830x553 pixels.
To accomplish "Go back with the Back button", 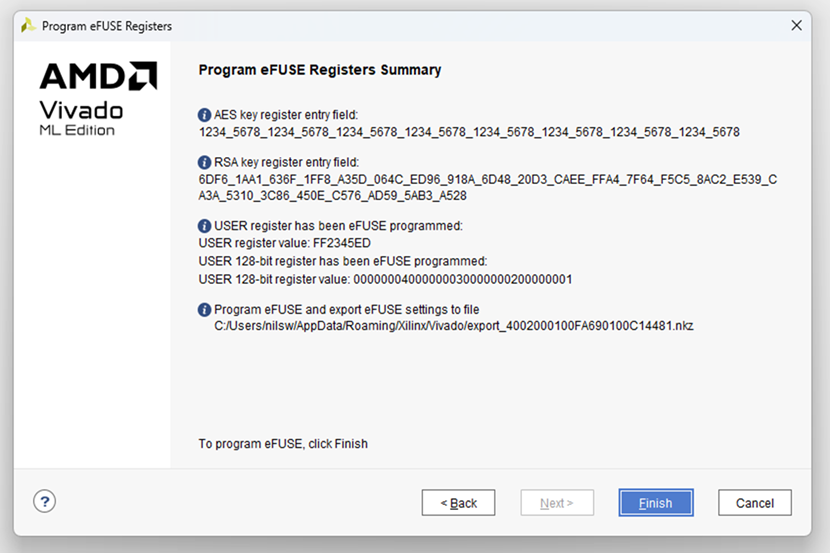I will [x=458, y=503].
